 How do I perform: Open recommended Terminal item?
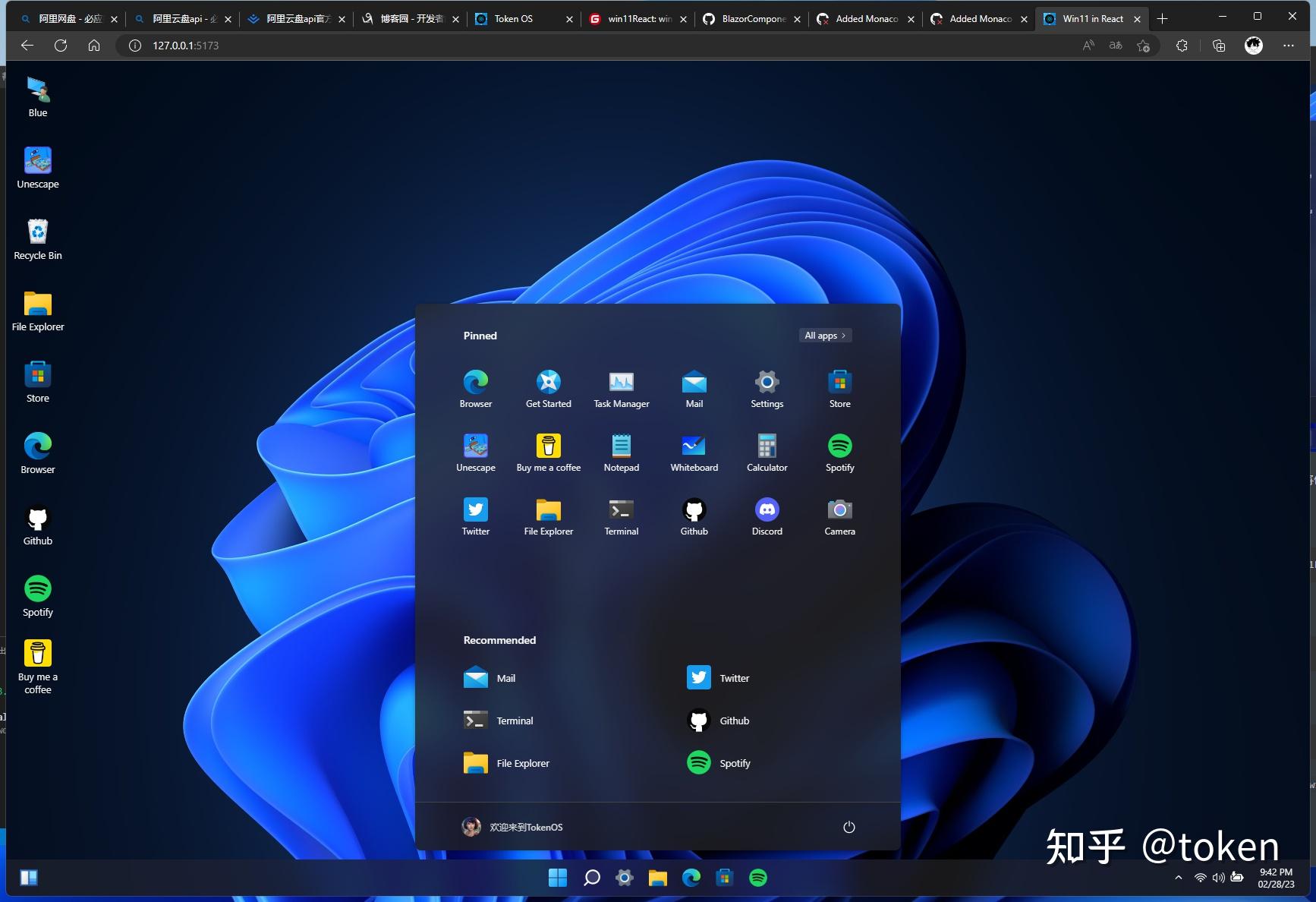tap(499, 721)
